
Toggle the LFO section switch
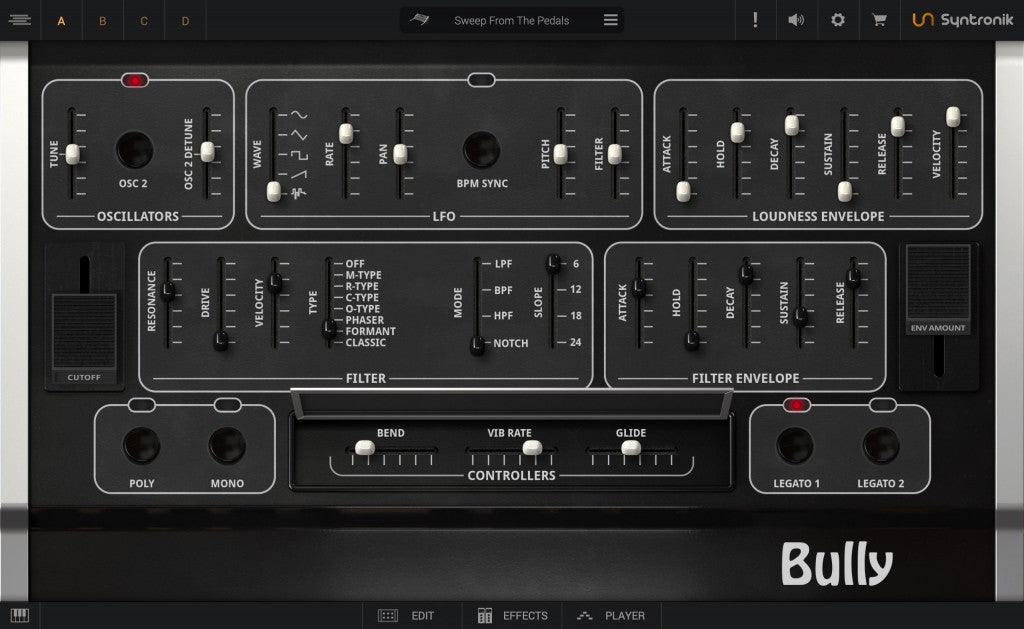pos(479,82)
